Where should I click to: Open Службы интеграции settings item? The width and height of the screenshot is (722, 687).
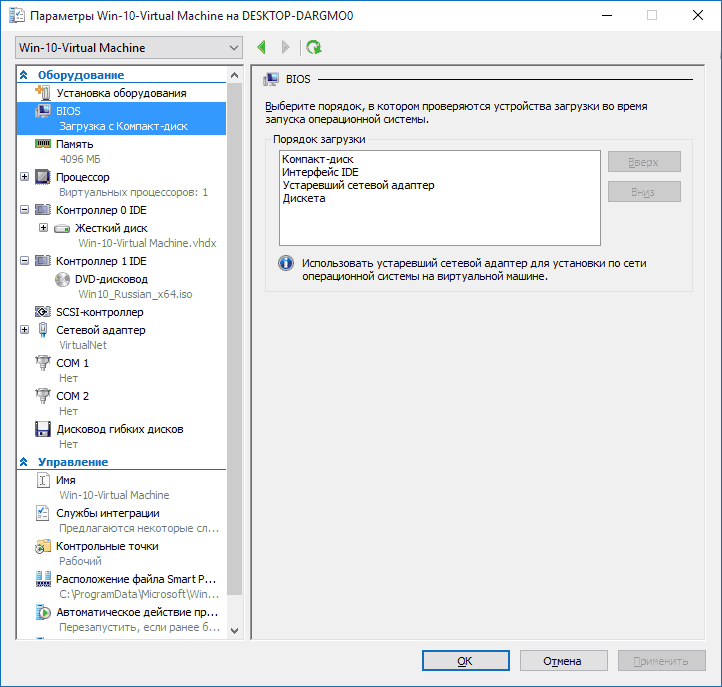[107, 513]
